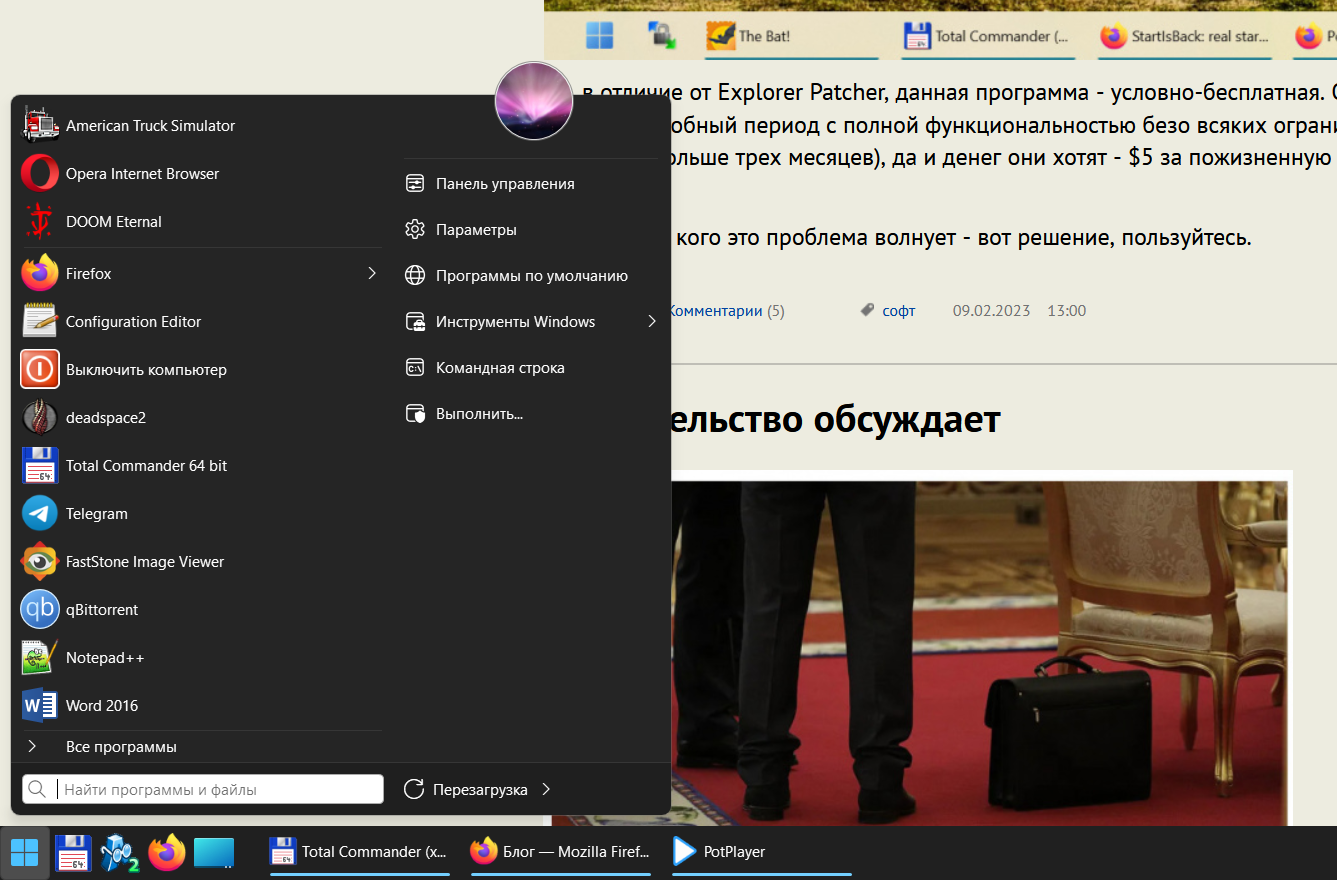The height and width of the screenshot is (880, 1337).
Task: Click the user account avatar picture
Action: coord(534,101)
